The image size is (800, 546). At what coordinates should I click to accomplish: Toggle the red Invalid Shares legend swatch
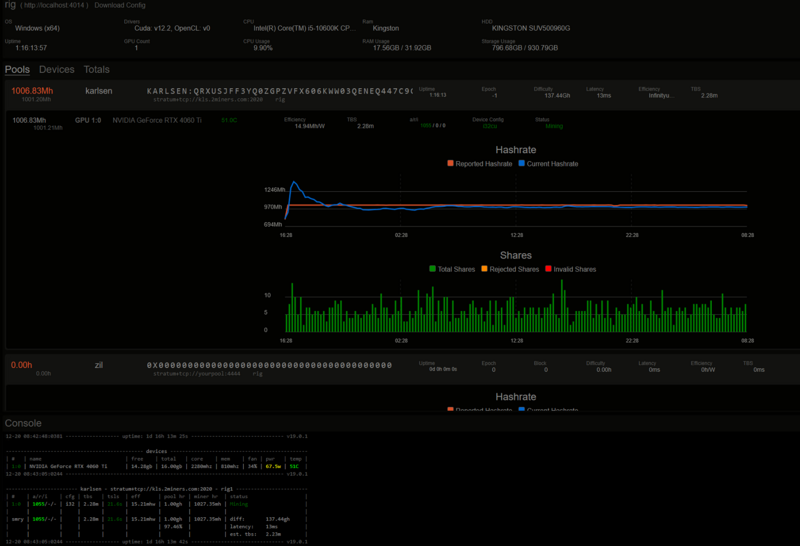click(x=548, y=269)
